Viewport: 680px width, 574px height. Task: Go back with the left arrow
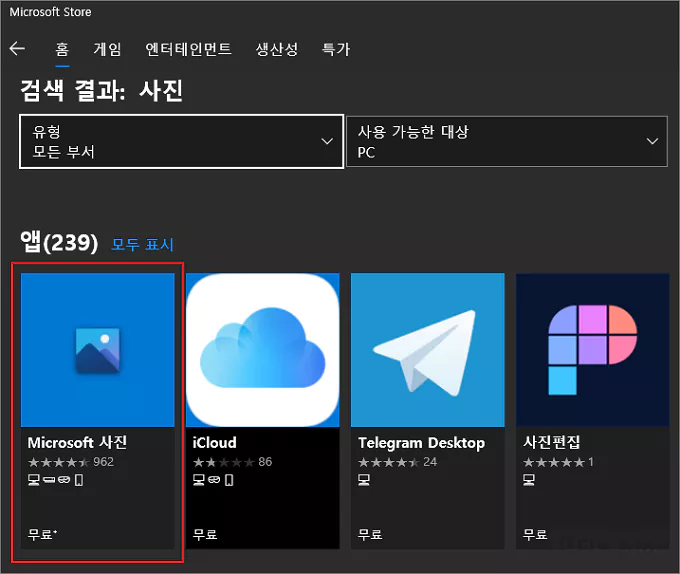17,49
